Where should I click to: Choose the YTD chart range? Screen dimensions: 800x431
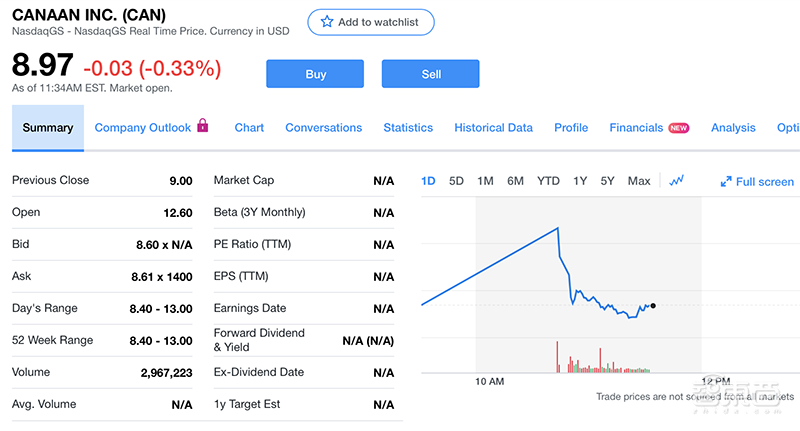click(548, 181)
